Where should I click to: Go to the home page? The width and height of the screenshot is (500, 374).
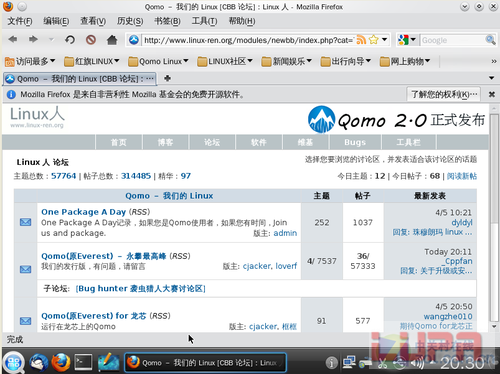pos(112,40)
